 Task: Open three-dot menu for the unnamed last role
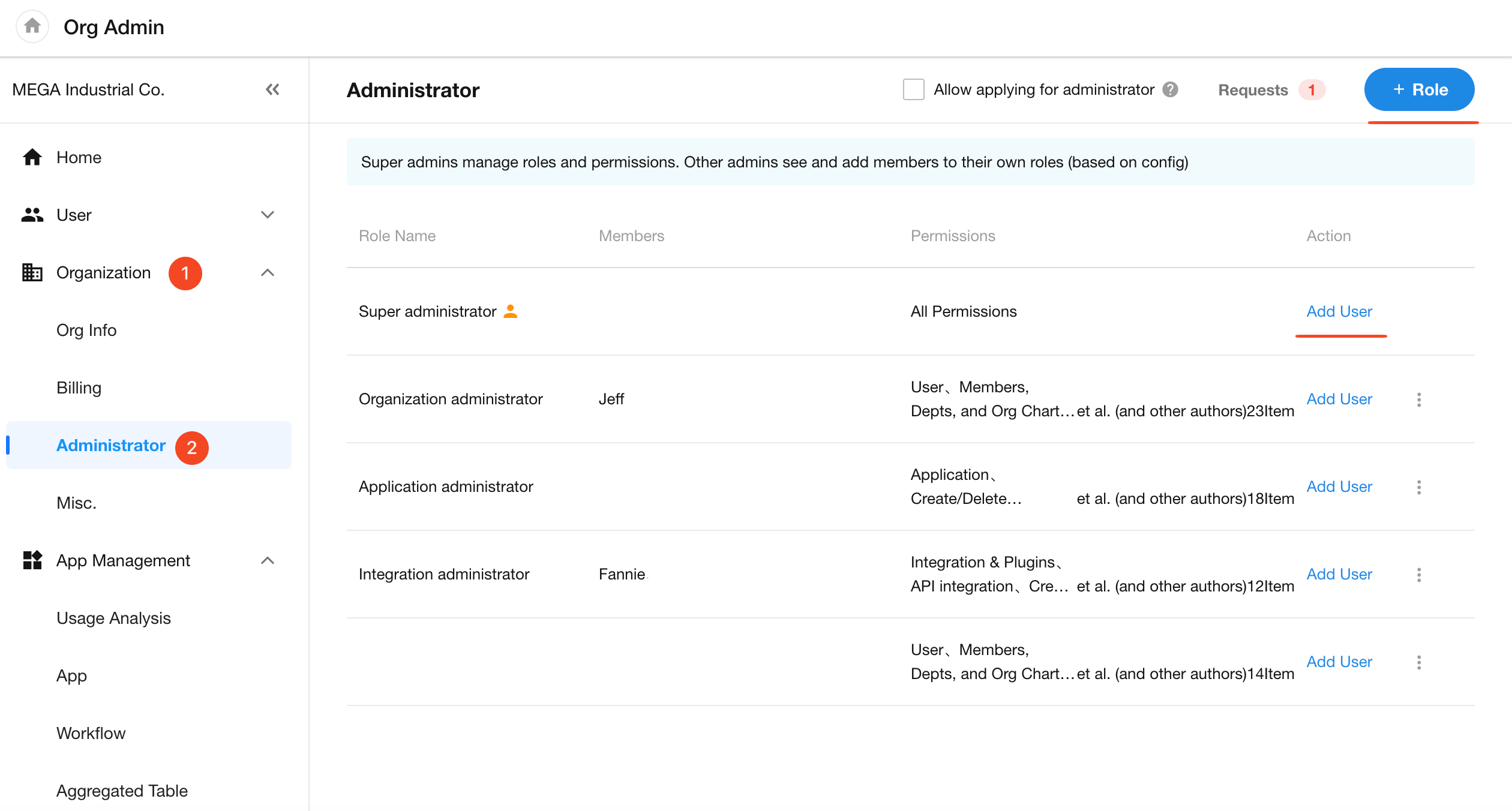(1418, 662)
